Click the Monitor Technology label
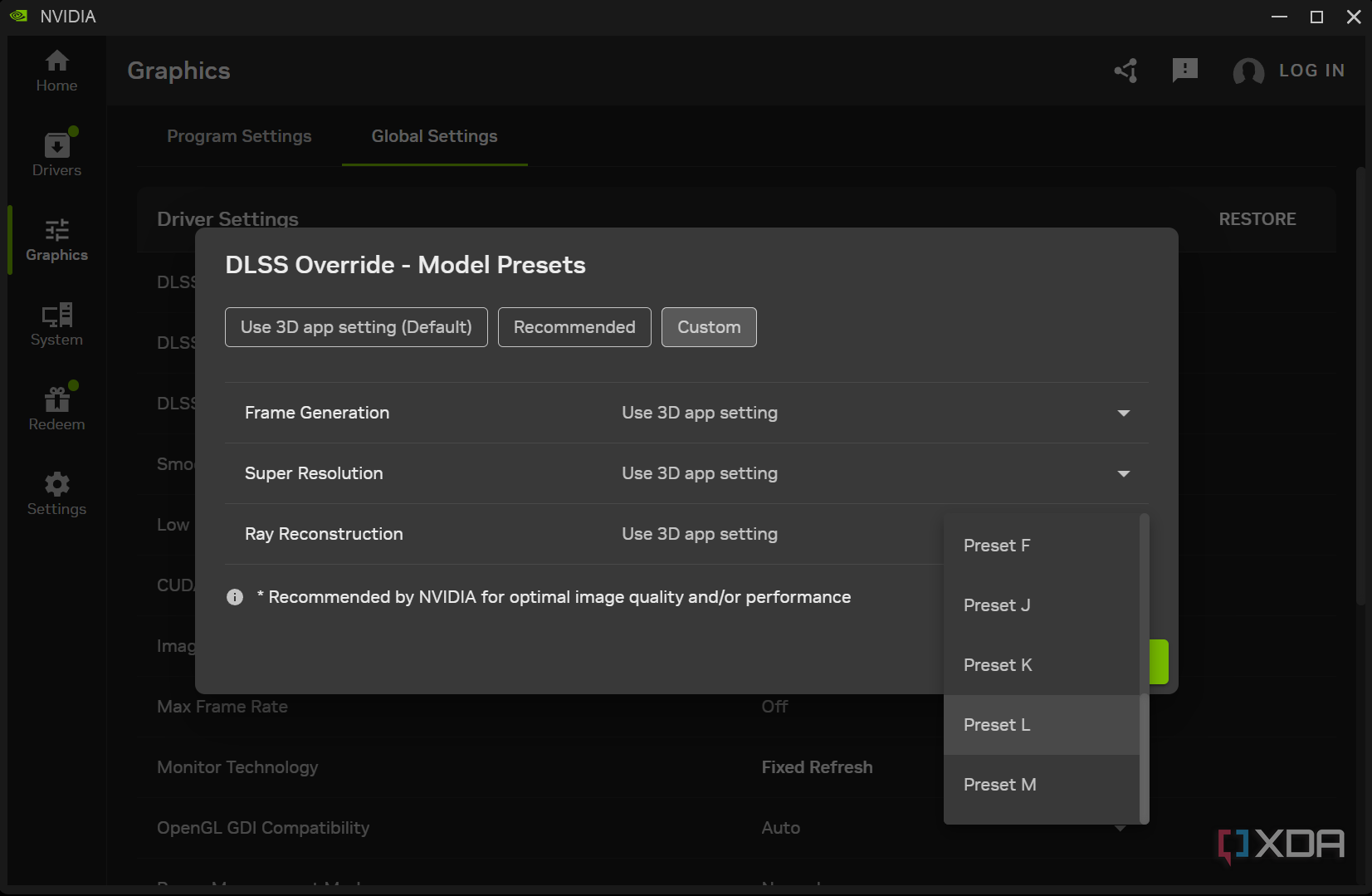Image resolution: width=1372 pixels, height=896 pixels. pyautogui.click(x=237, y=767)
